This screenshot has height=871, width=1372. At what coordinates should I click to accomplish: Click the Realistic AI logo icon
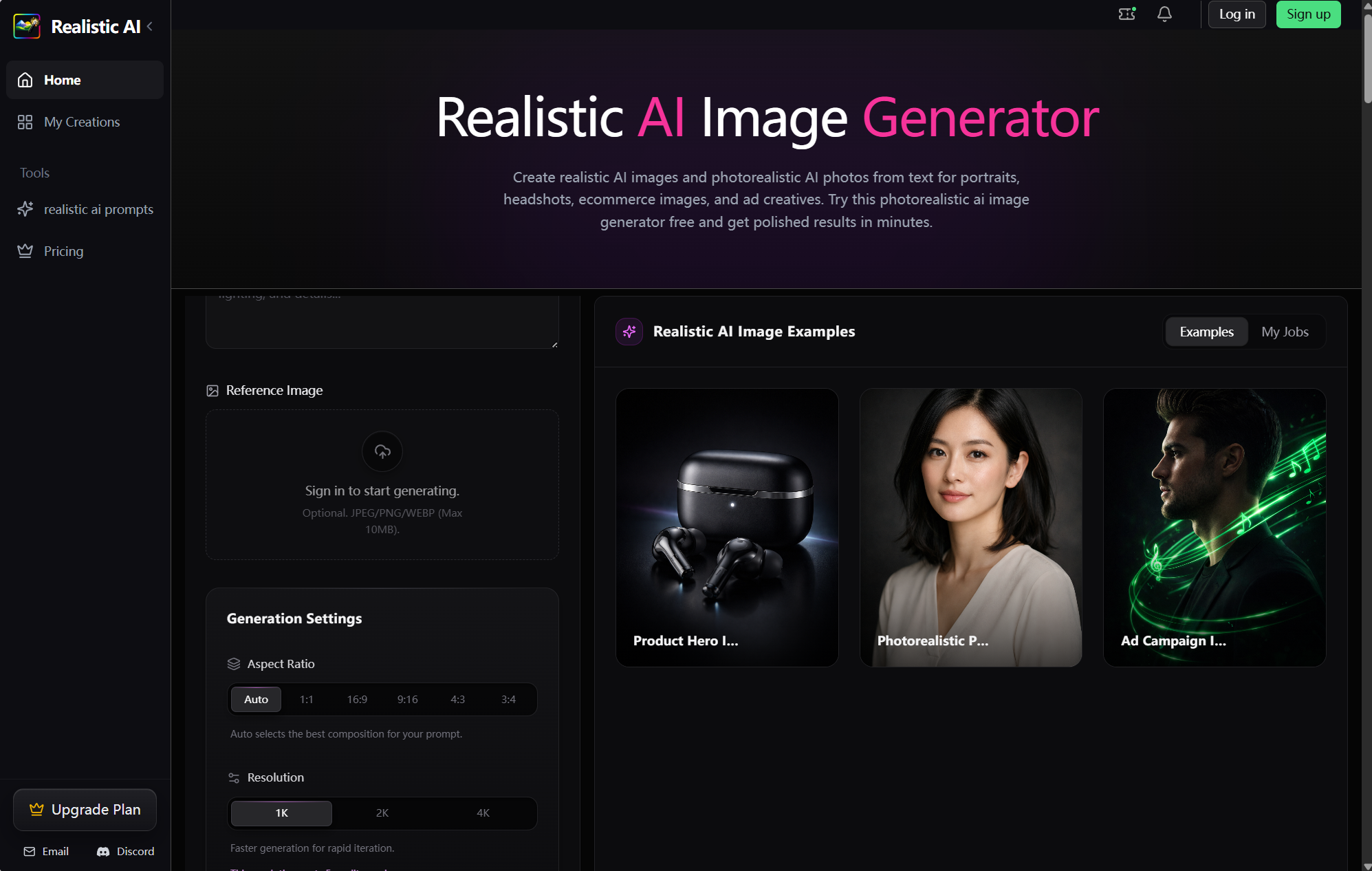pyautogui.click(x=27, y=27)
